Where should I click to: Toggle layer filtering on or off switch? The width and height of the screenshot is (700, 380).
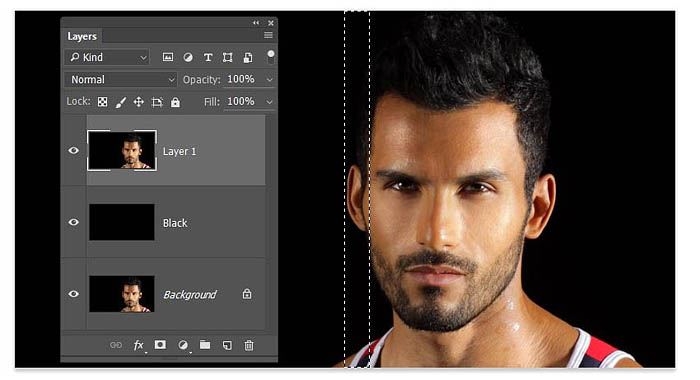[271, 57]
